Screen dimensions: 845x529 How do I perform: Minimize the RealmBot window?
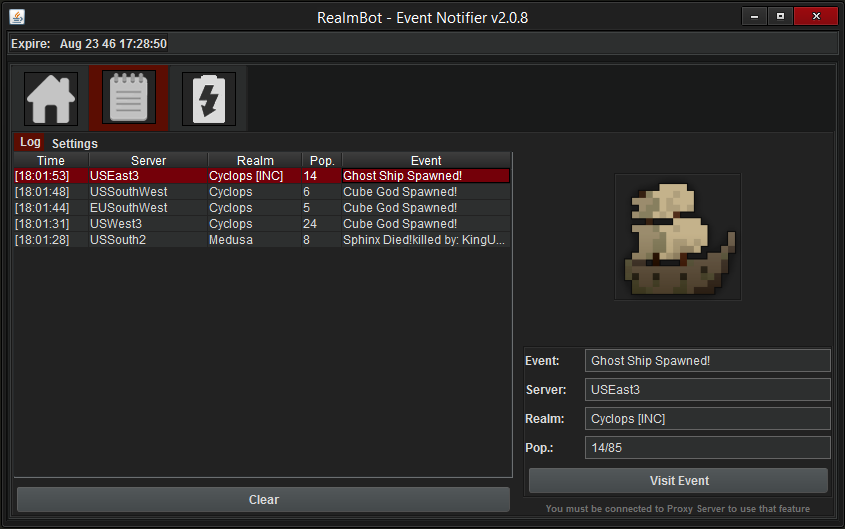click(x=754, y=16)
